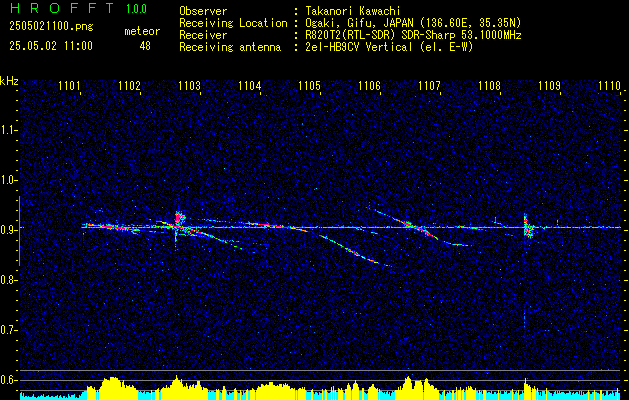Click the version number 1.0.0
Screen dimensions: 629x400
[x=136, y=8]
